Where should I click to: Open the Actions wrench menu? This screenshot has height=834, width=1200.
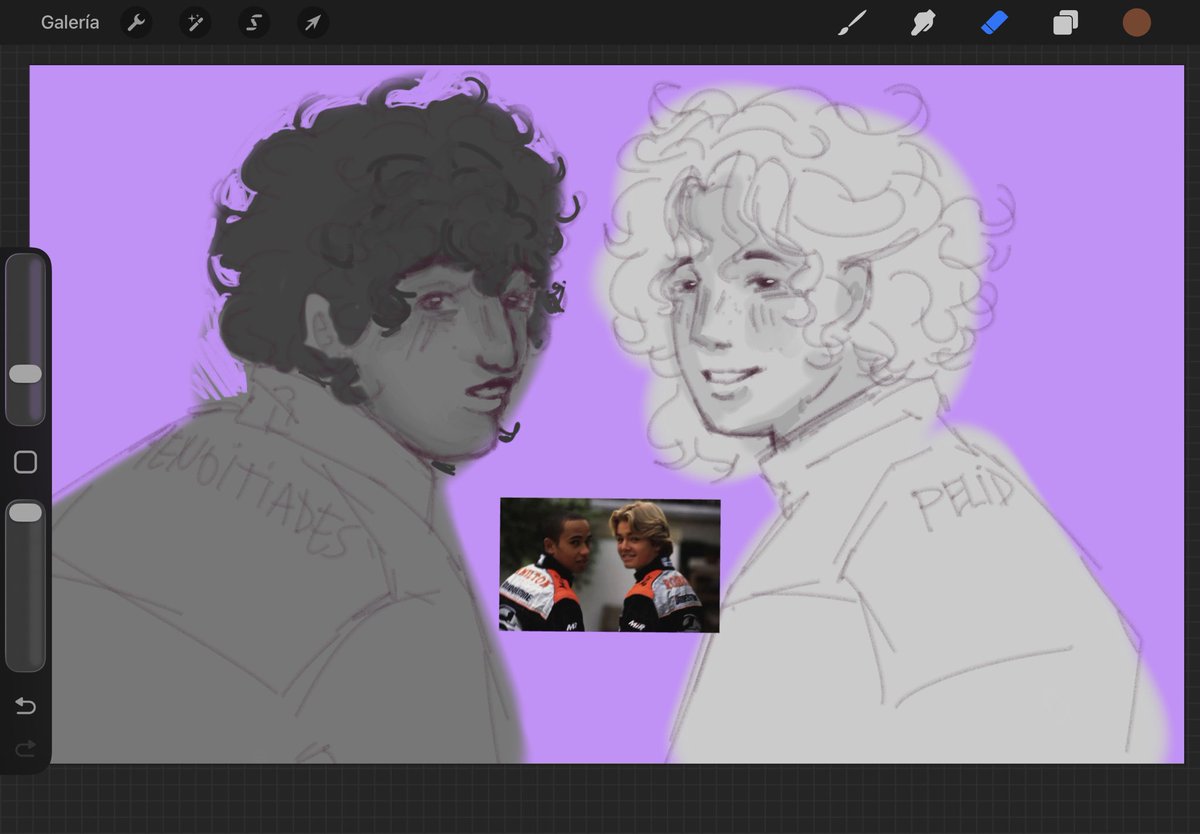pyautogui.click(x=136, y=23)
